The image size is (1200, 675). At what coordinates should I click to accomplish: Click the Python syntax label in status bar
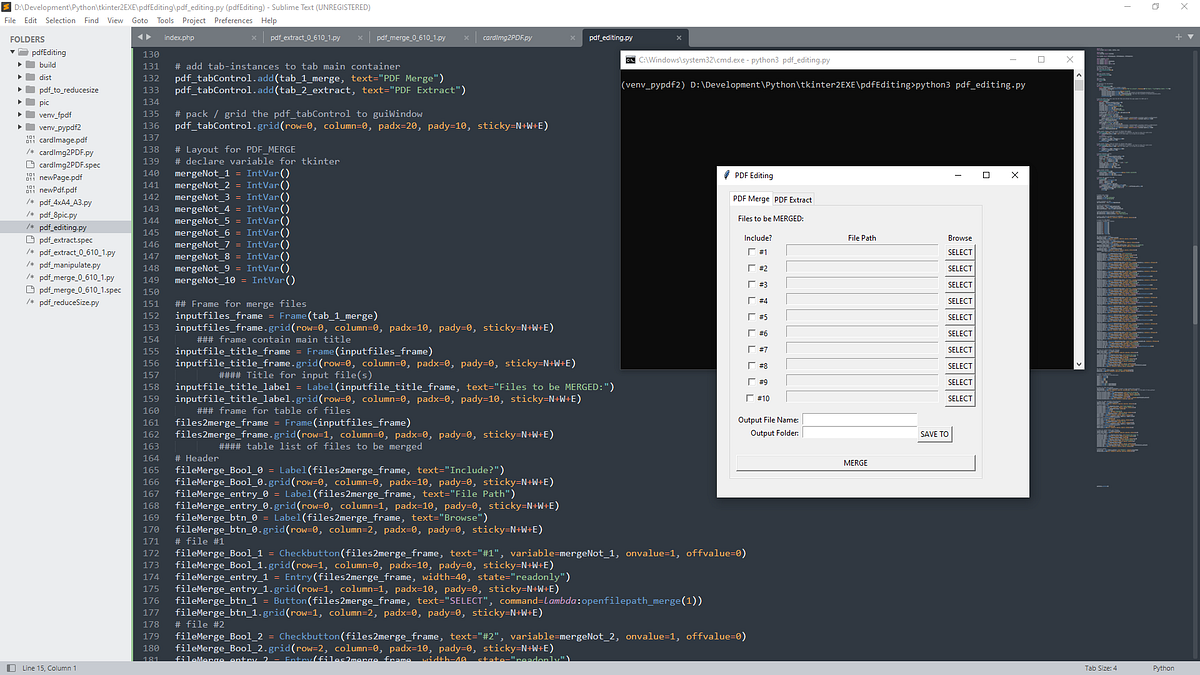1163,668
